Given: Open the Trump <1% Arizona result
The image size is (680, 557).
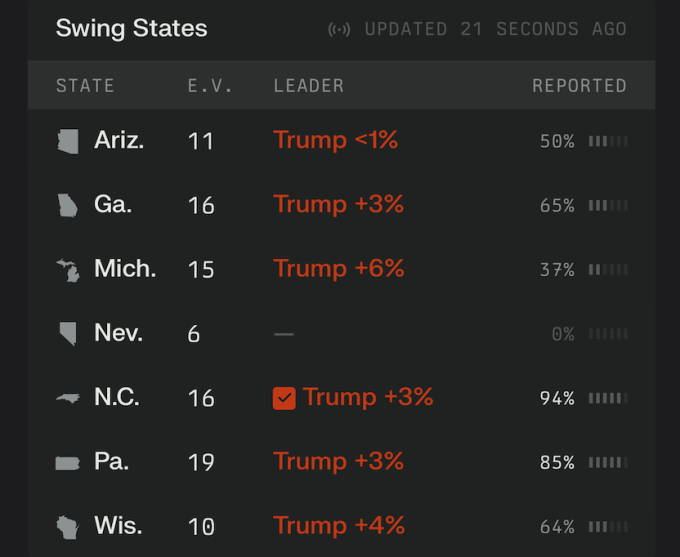Looking at the screenshot, I should pos(335,141).
